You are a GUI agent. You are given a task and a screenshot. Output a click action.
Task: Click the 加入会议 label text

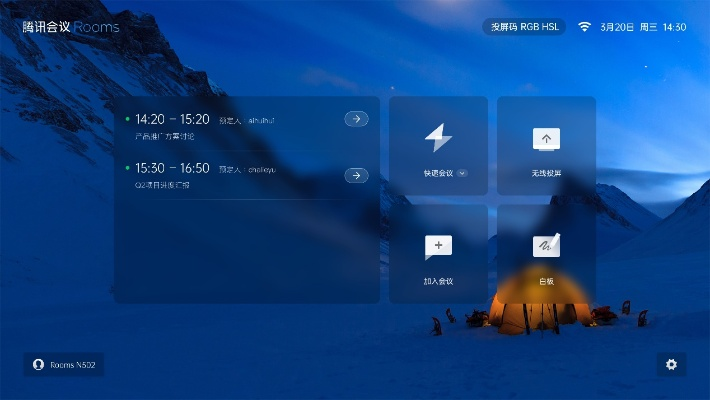(438, 281)
